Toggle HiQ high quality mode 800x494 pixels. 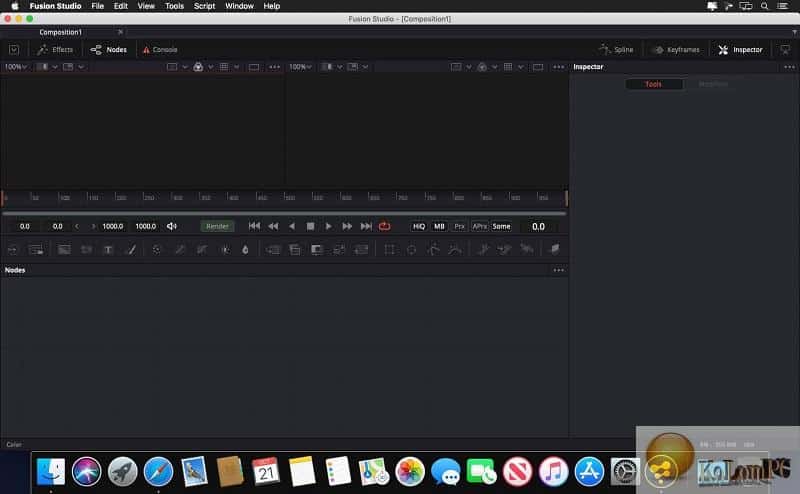coord(419,226)
